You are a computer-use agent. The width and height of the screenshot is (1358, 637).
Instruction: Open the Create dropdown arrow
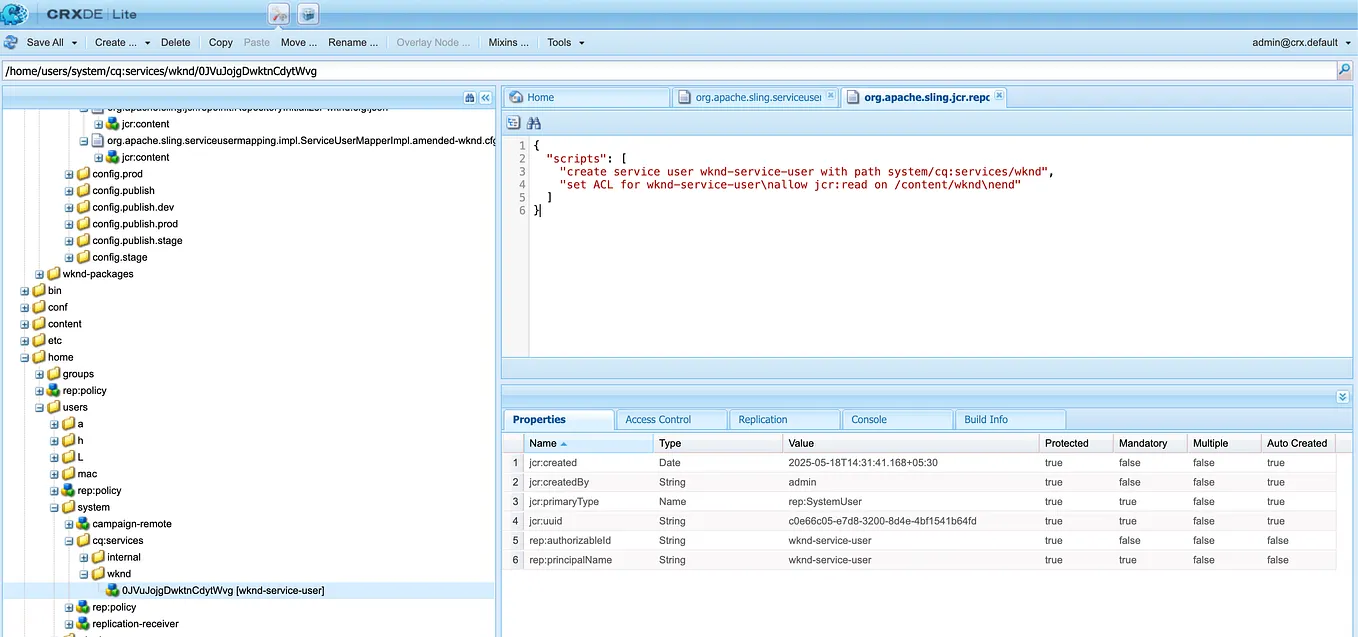click(x=147, y=43)
